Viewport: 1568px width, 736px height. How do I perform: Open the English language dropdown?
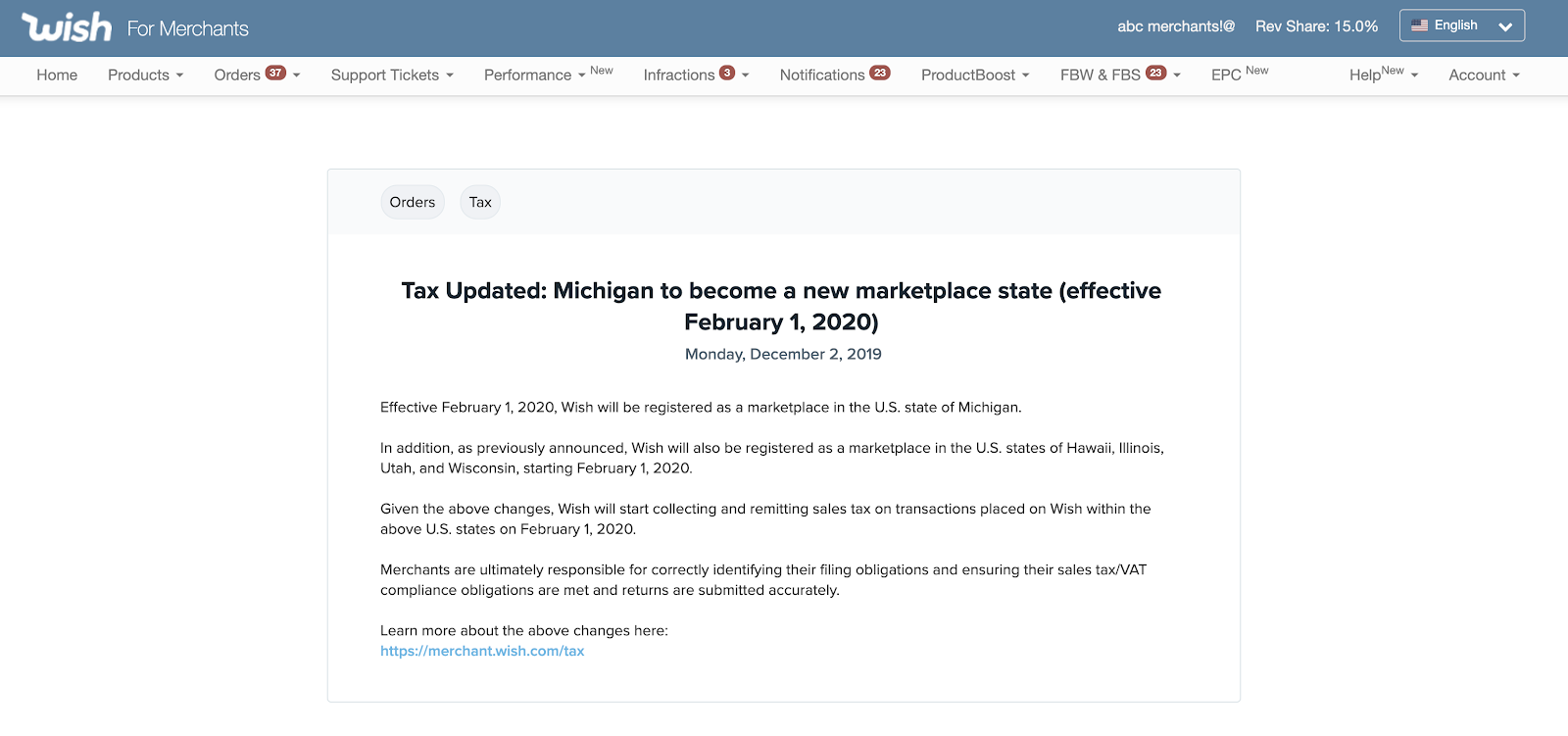tap(1462, 25)
